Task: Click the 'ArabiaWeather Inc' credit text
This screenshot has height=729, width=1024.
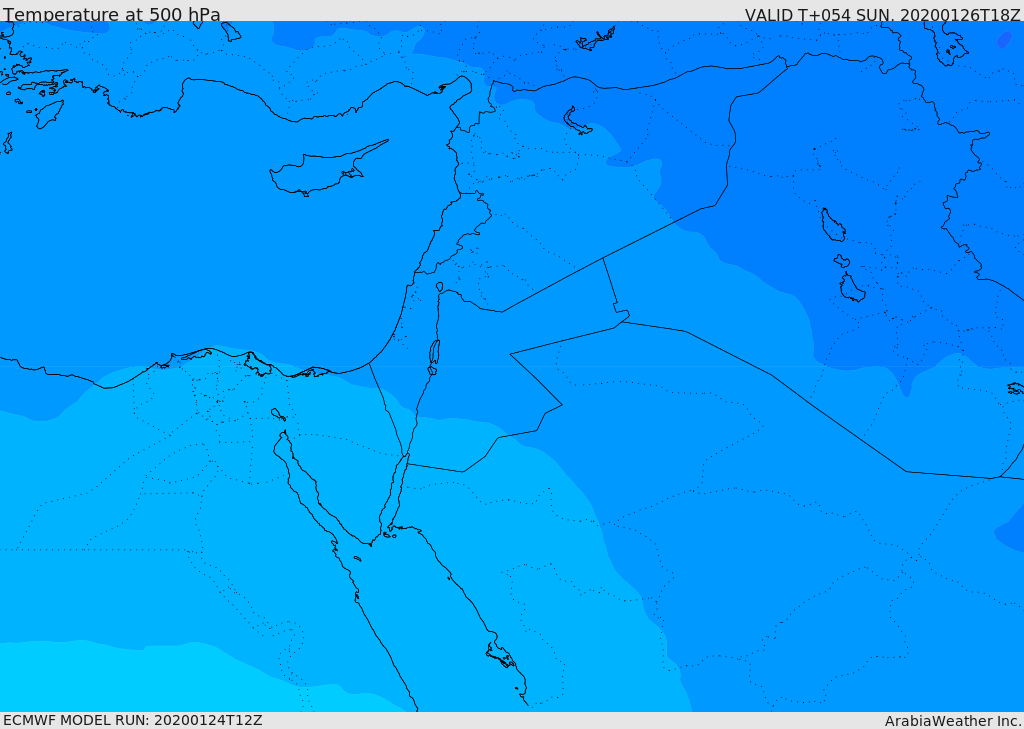Action: click(x=952, y=721)
